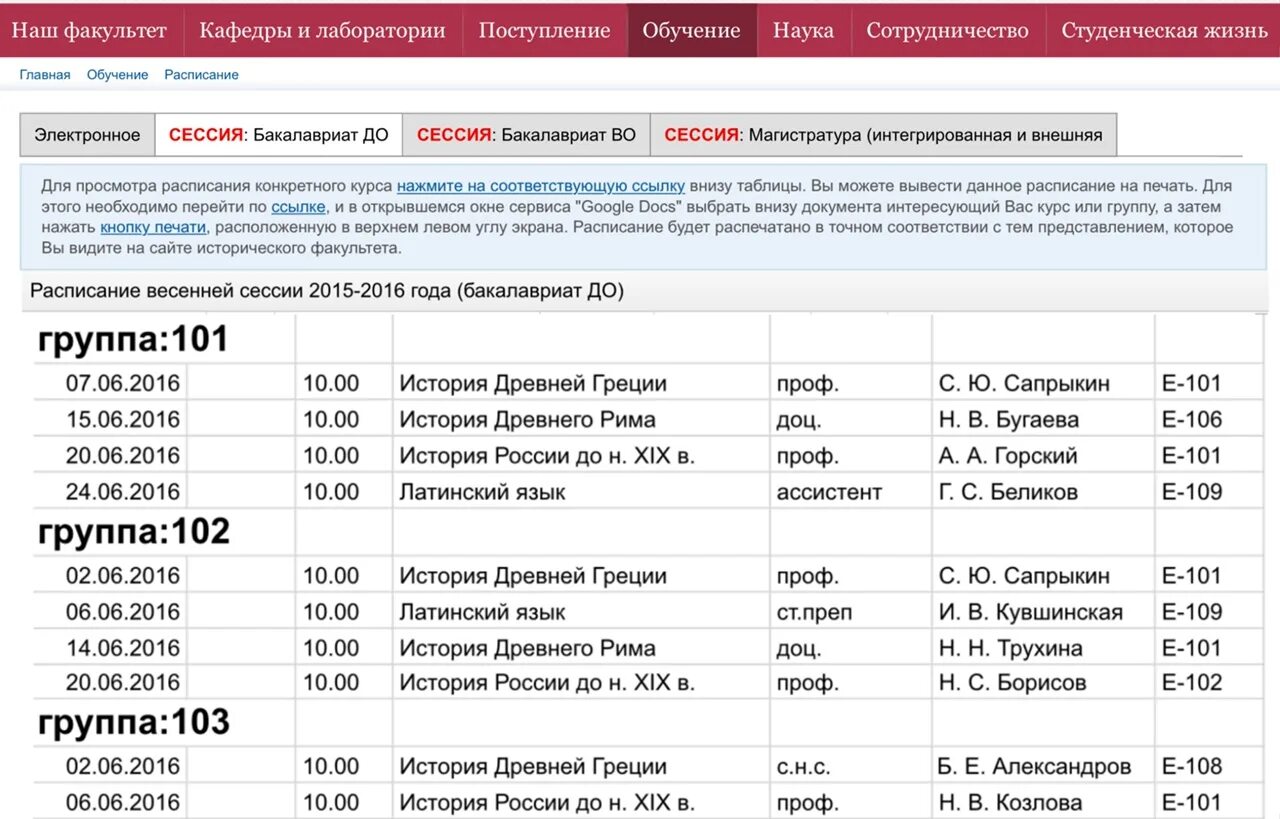
Task: Click teacher name 'Н. Н. Трухина'
Action: (x=1011, y=648)
